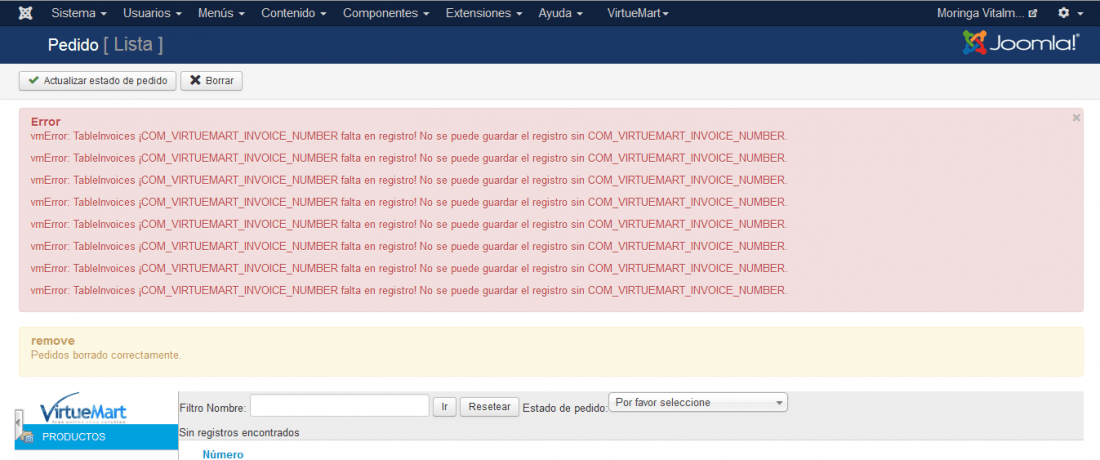
Task: Click the Filtro Nombre input field
Action: click(340, 406)
